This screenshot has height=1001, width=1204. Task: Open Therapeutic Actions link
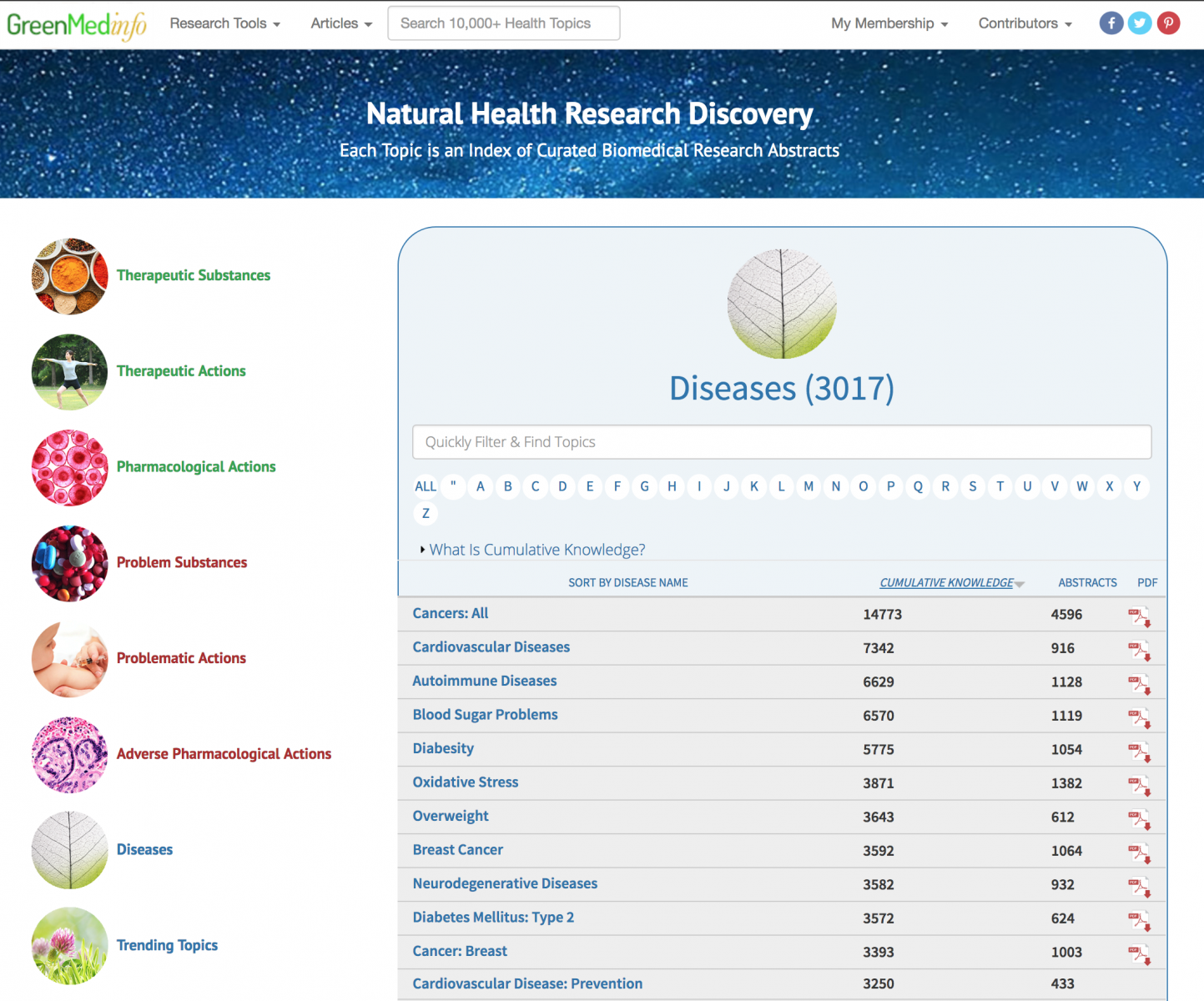181,371
